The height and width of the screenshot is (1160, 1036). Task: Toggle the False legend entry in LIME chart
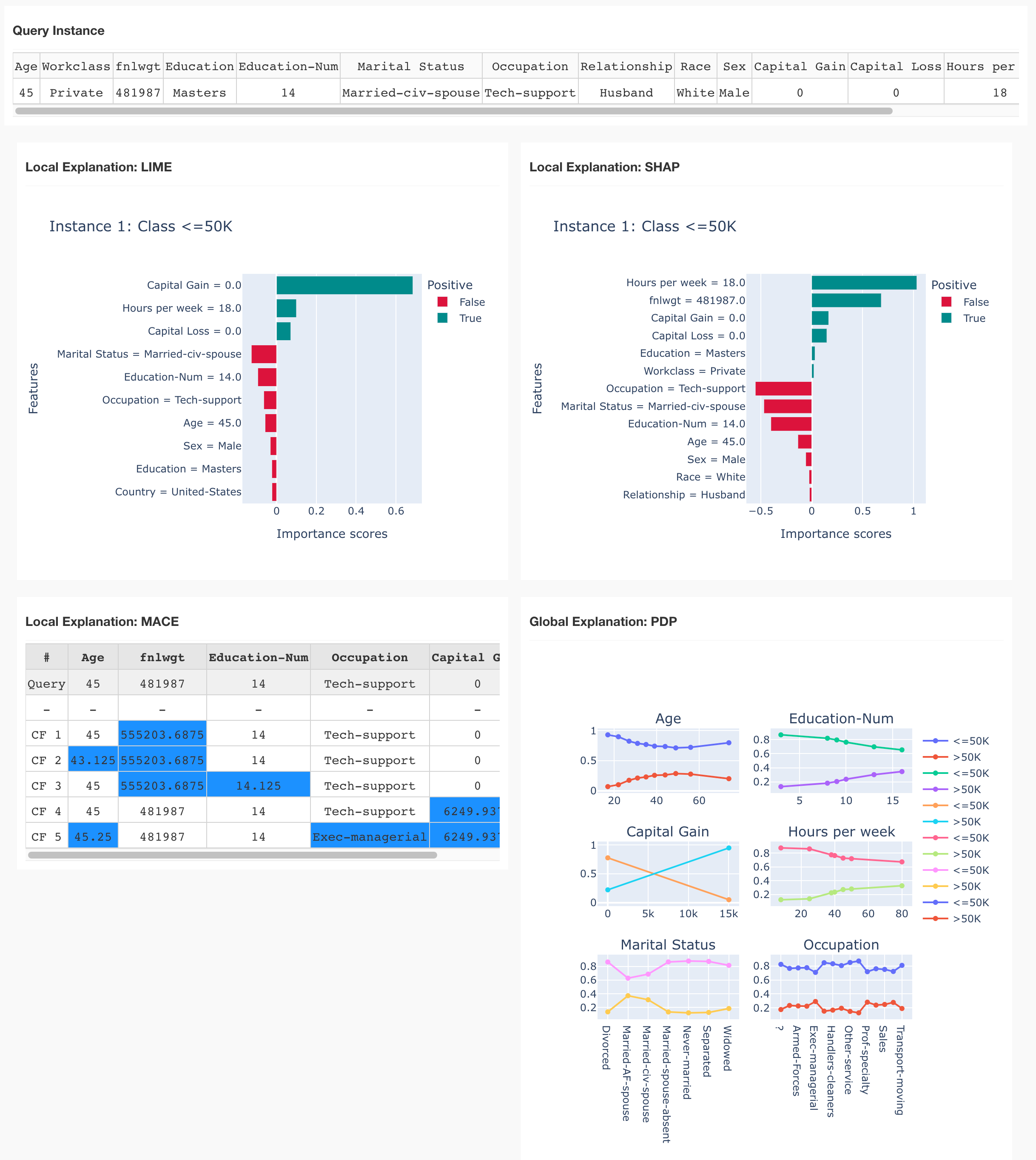click(x=461, y=302)
